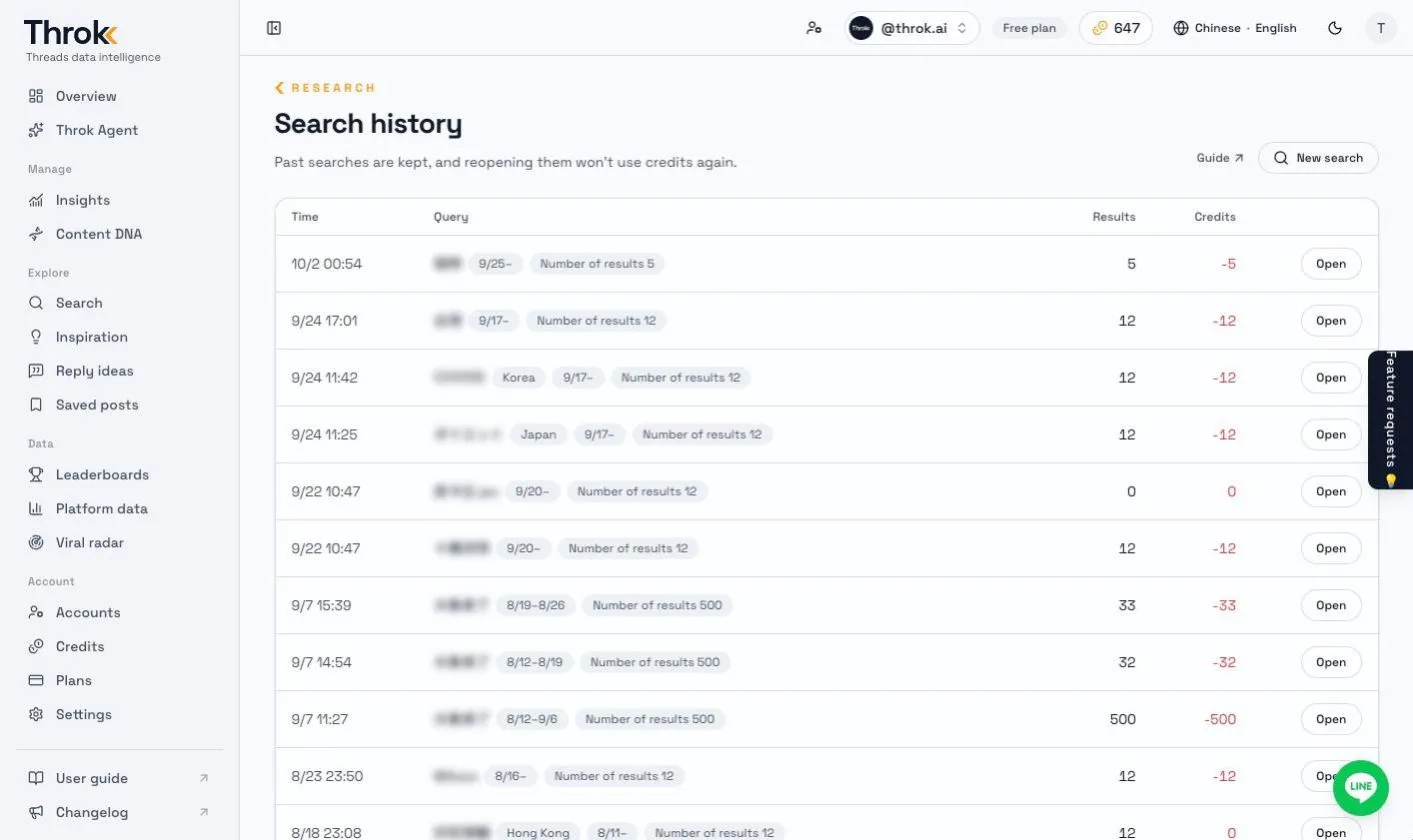The image size is (1413, 840).
Task: Select the Korea tag in 9/24 11:42 row
Action: pyautogui.click(x=519, y=378)
